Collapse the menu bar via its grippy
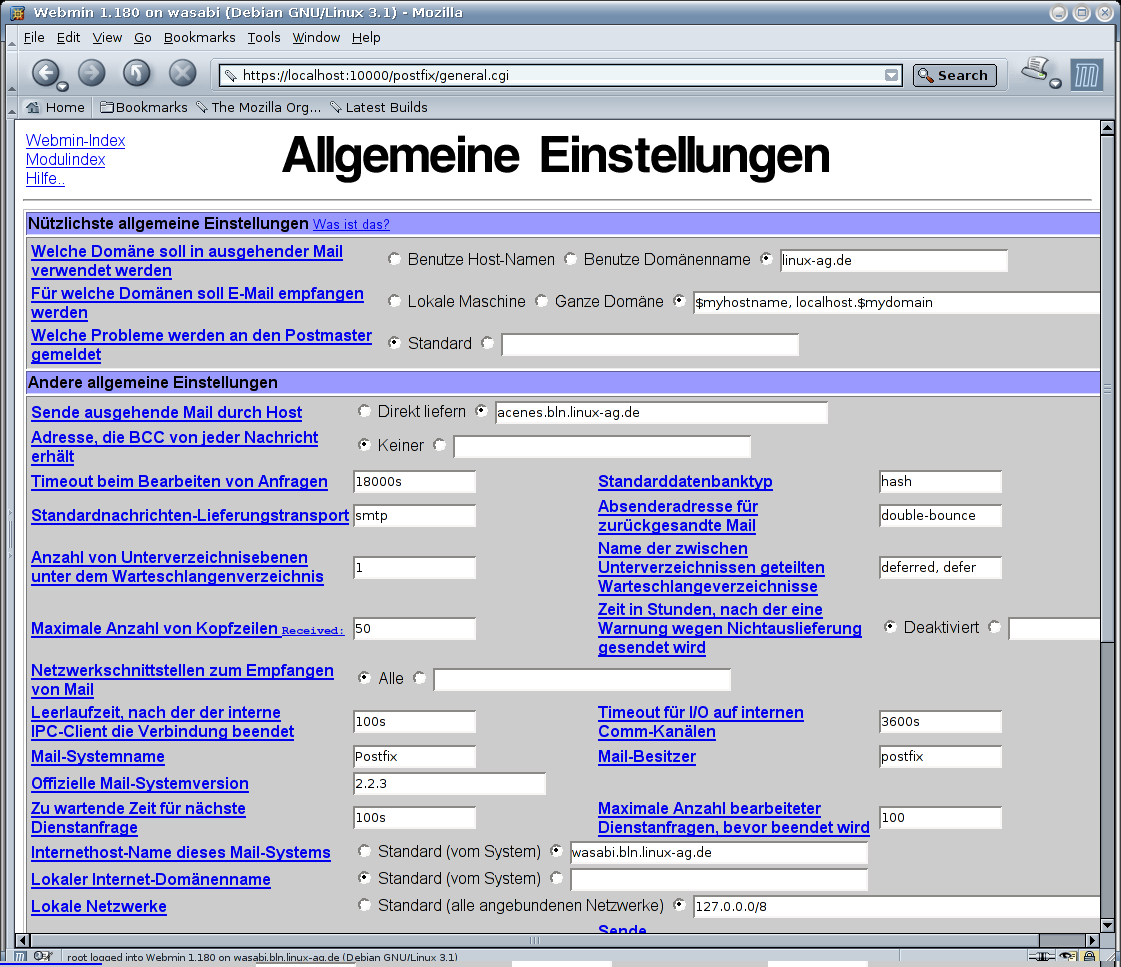The width and height of the screenshot is (1121, 967). (x=11, y=38)
